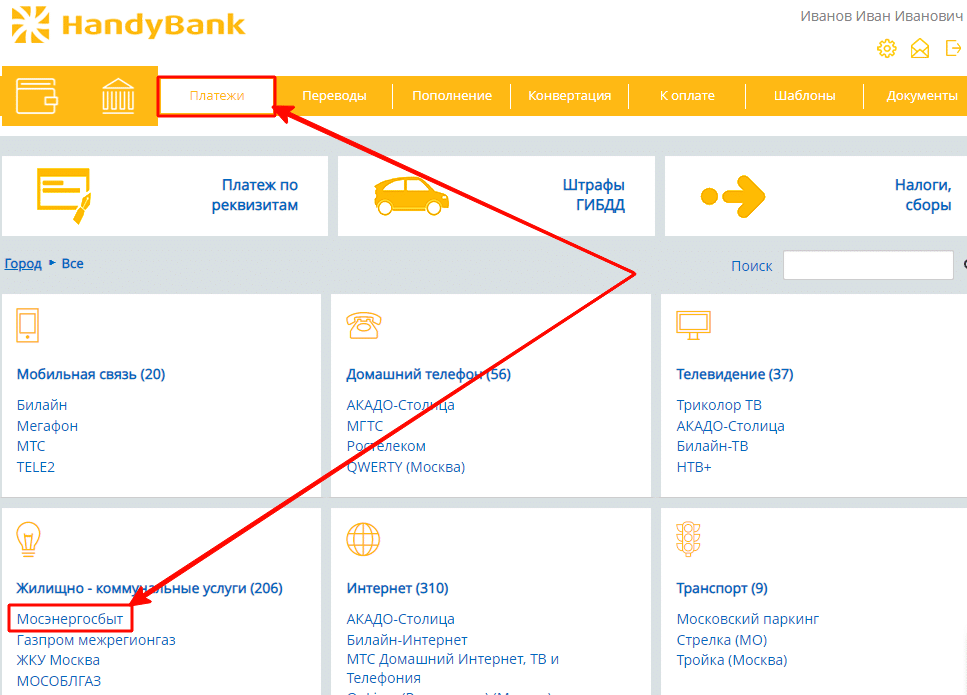Open Платеж по реквизитам
The image size is (967, 695).
[x=255, y=195]
